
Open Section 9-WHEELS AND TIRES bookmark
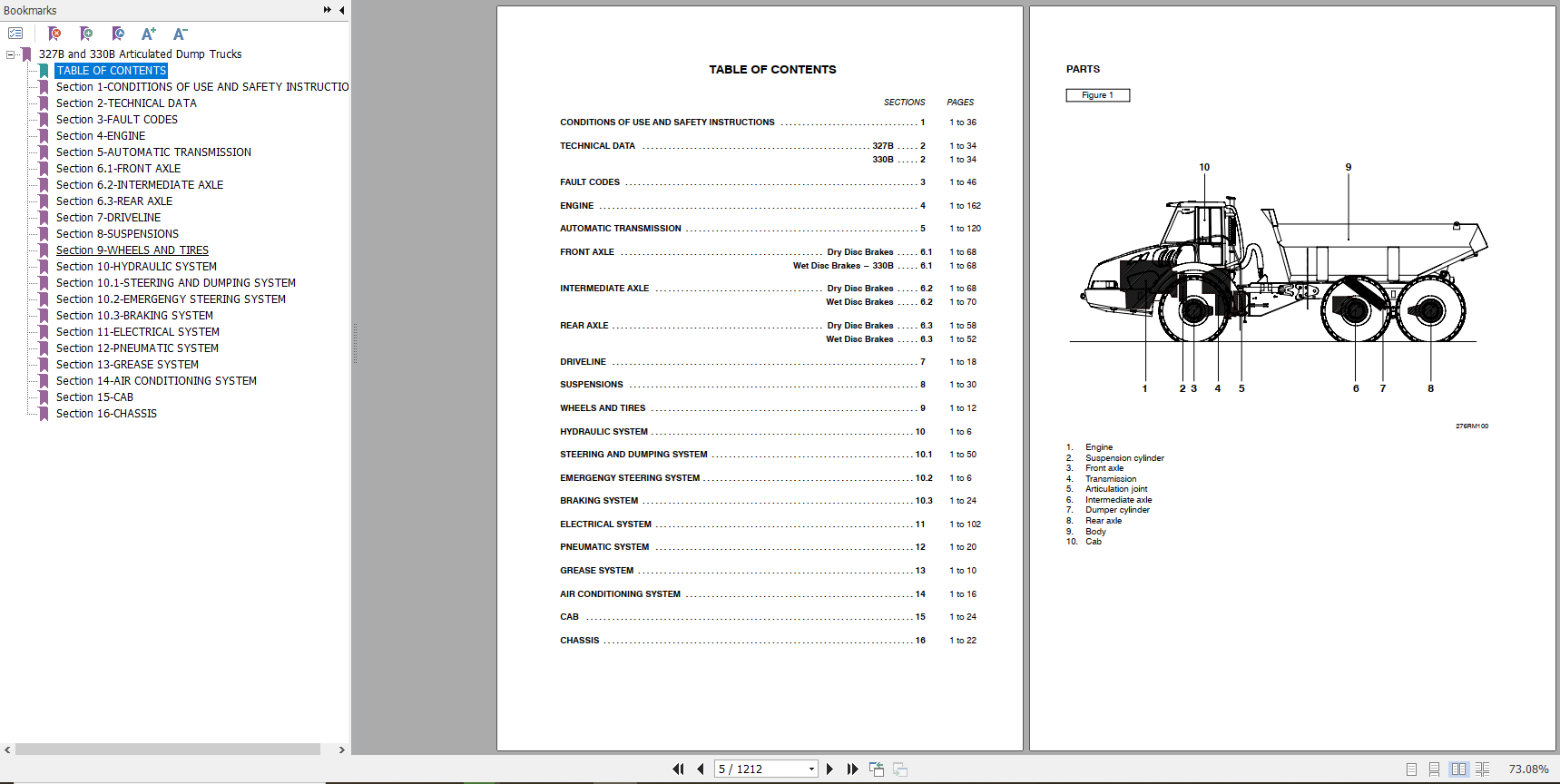pos(132,250)
